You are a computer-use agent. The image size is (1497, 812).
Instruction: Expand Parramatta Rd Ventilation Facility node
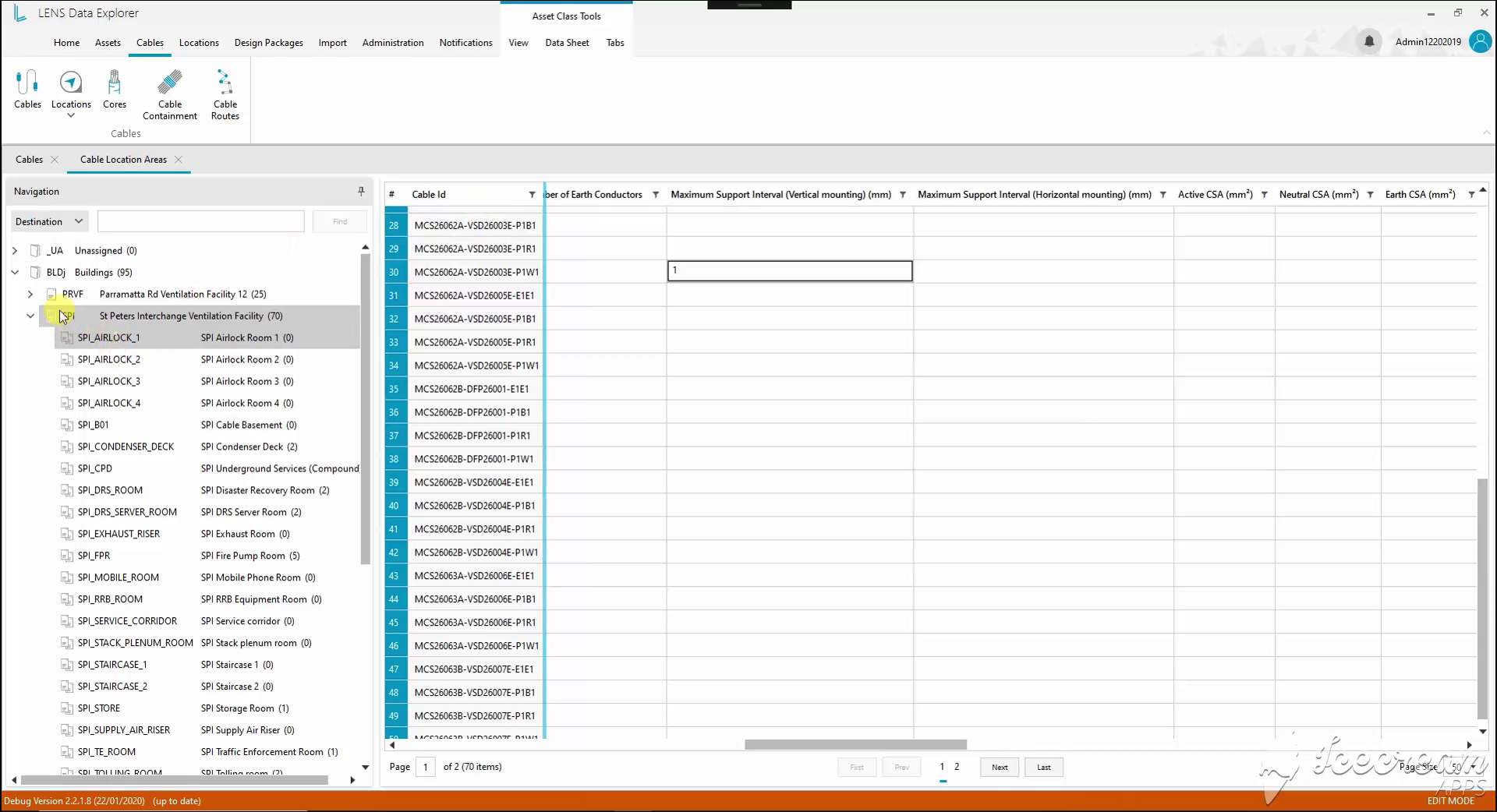coord(30,294)
